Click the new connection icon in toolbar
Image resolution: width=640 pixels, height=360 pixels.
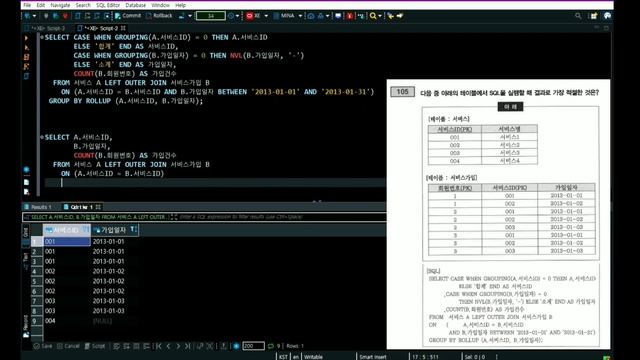27,16
